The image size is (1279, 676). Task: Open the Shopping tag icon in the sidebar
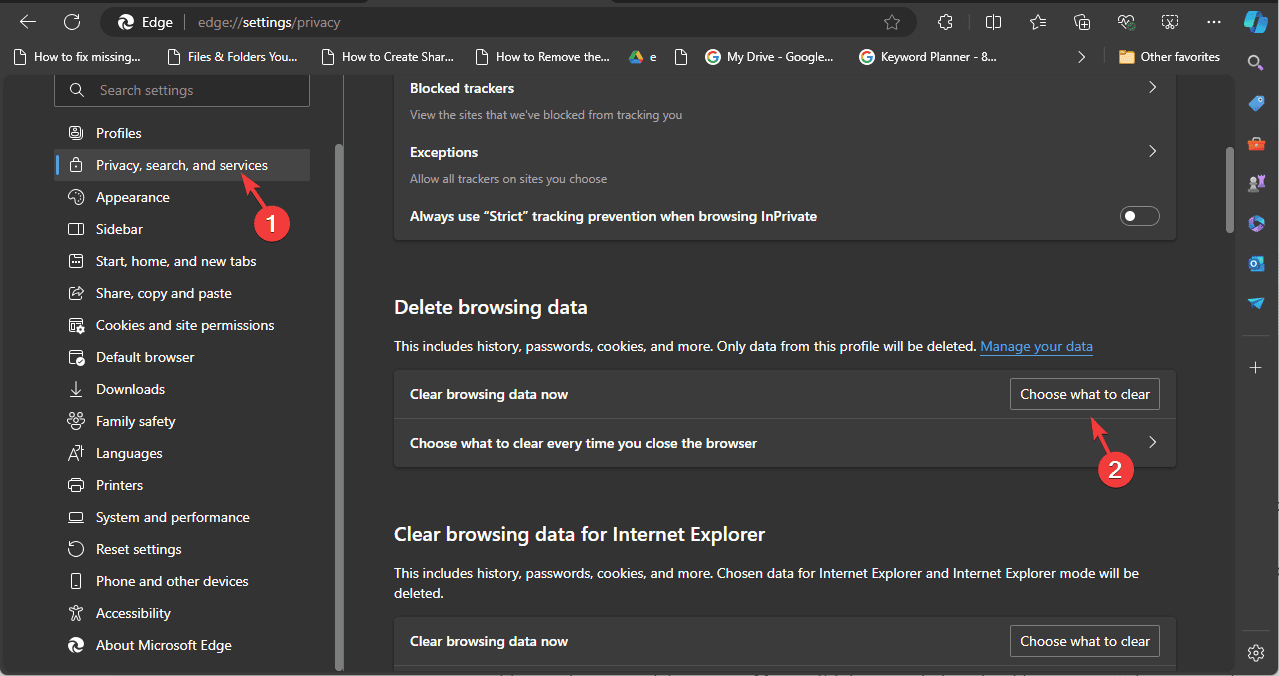[1256, 103]
